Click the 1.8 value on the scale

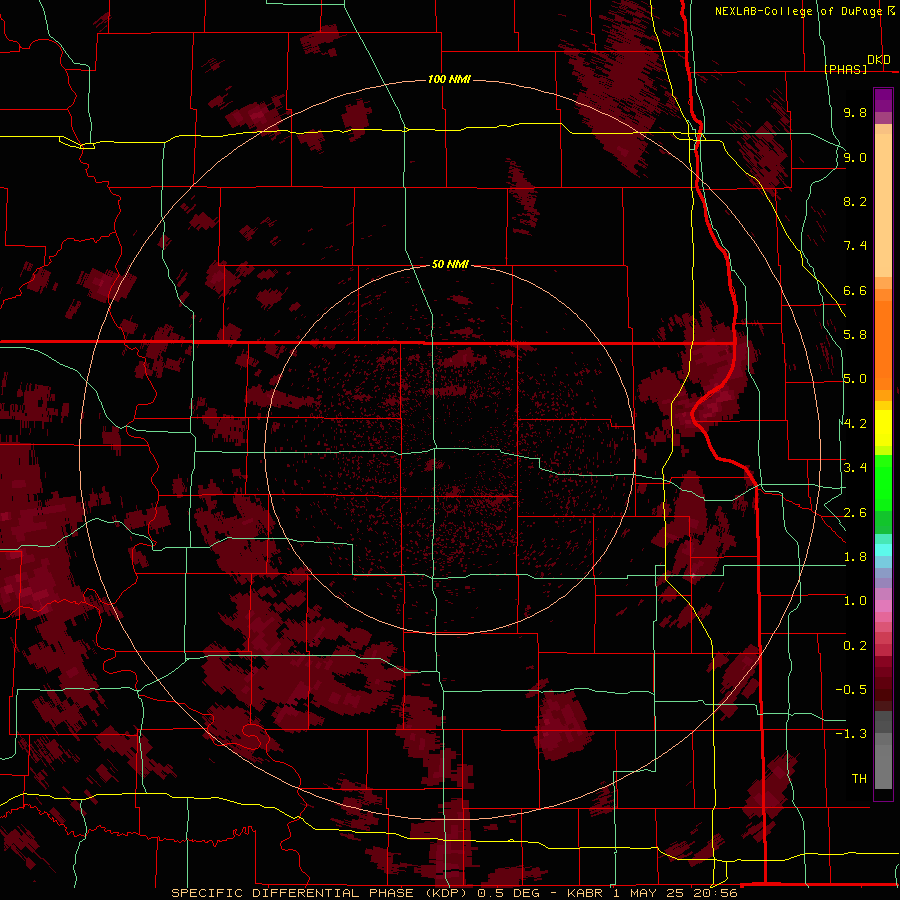(855, 557)
